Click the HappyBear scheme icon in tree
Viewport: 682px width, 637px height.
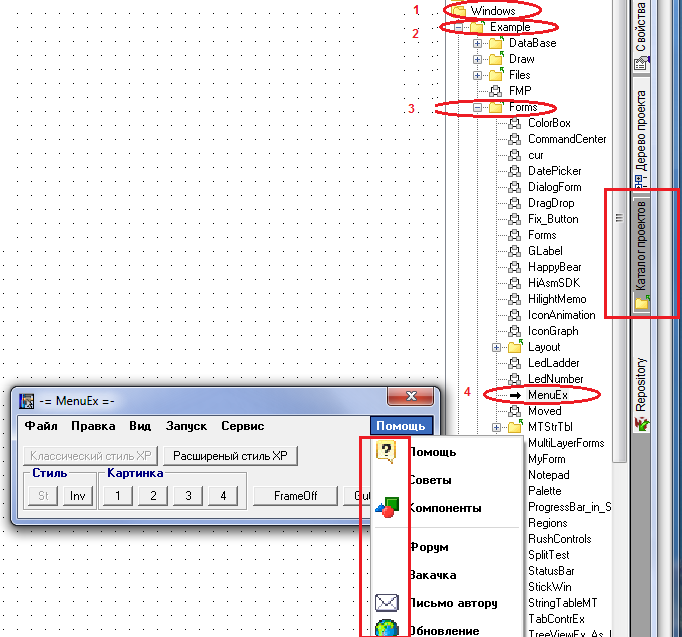(515, 267)
